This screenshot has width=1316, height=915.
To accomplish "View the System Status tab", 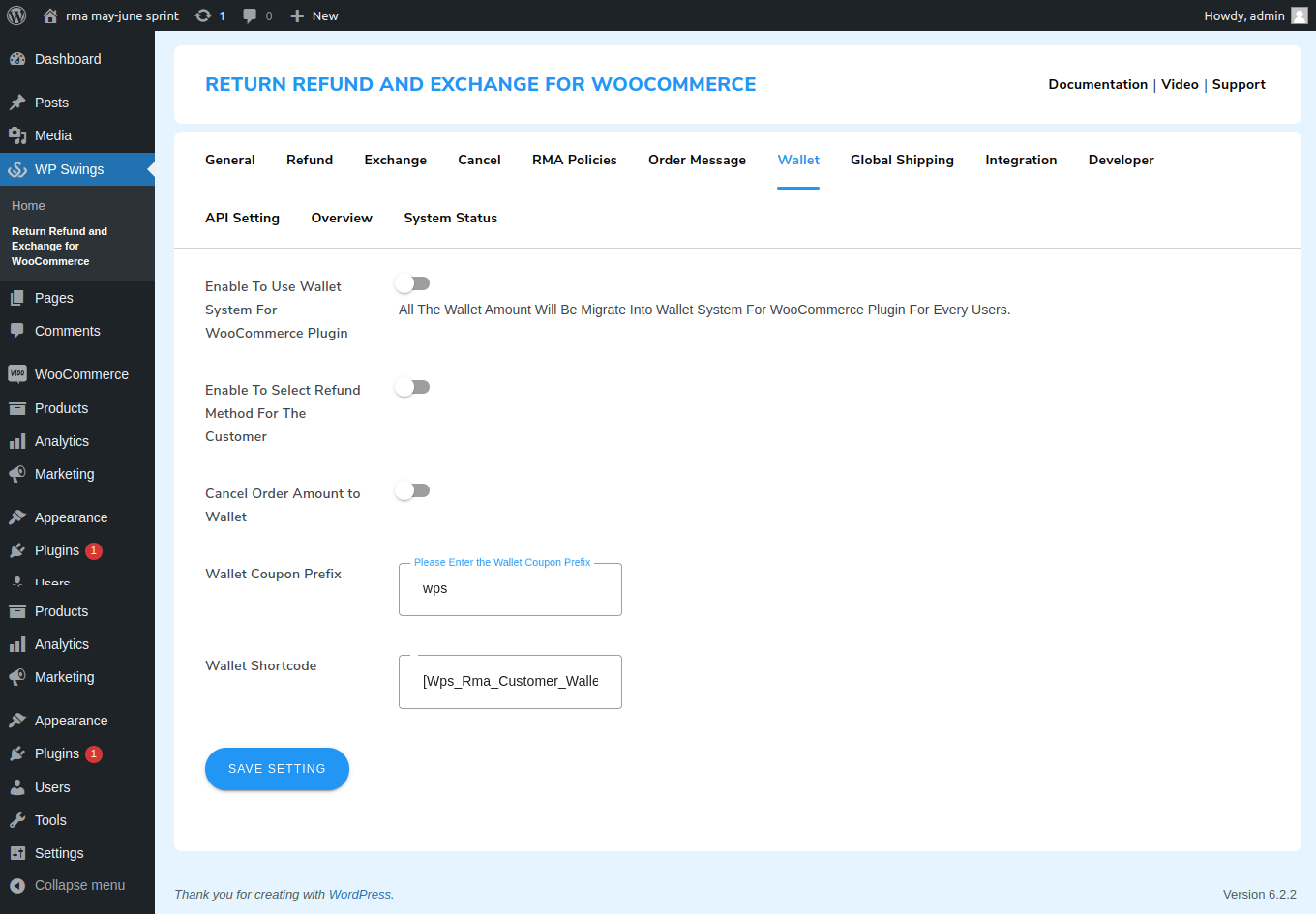I will [451, 218].
